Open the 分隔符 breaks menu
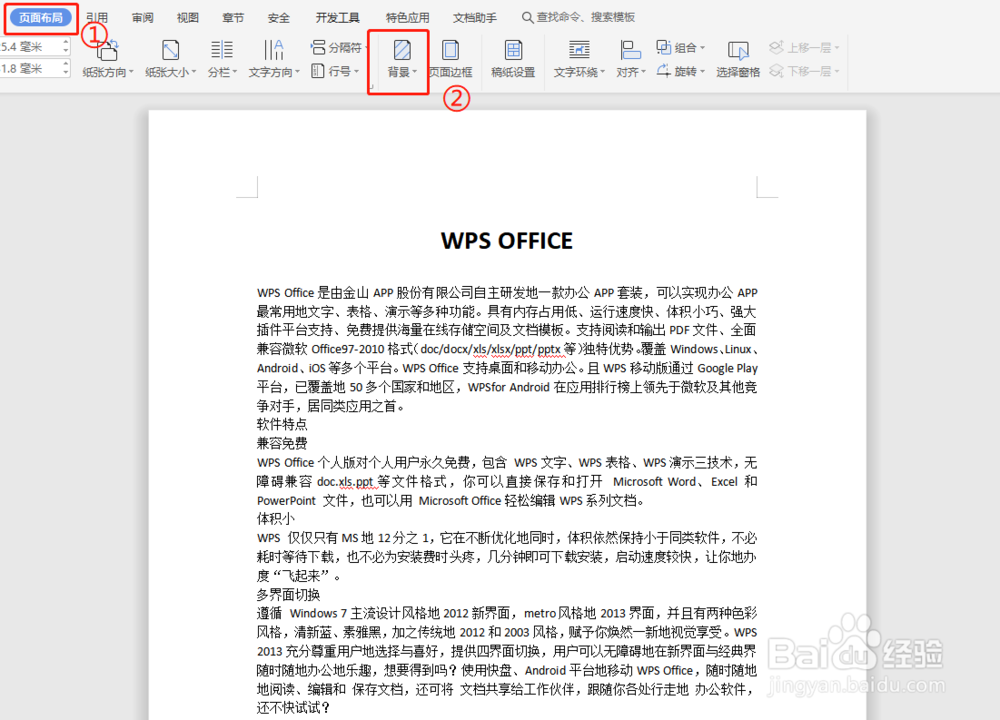 [339, 47]
